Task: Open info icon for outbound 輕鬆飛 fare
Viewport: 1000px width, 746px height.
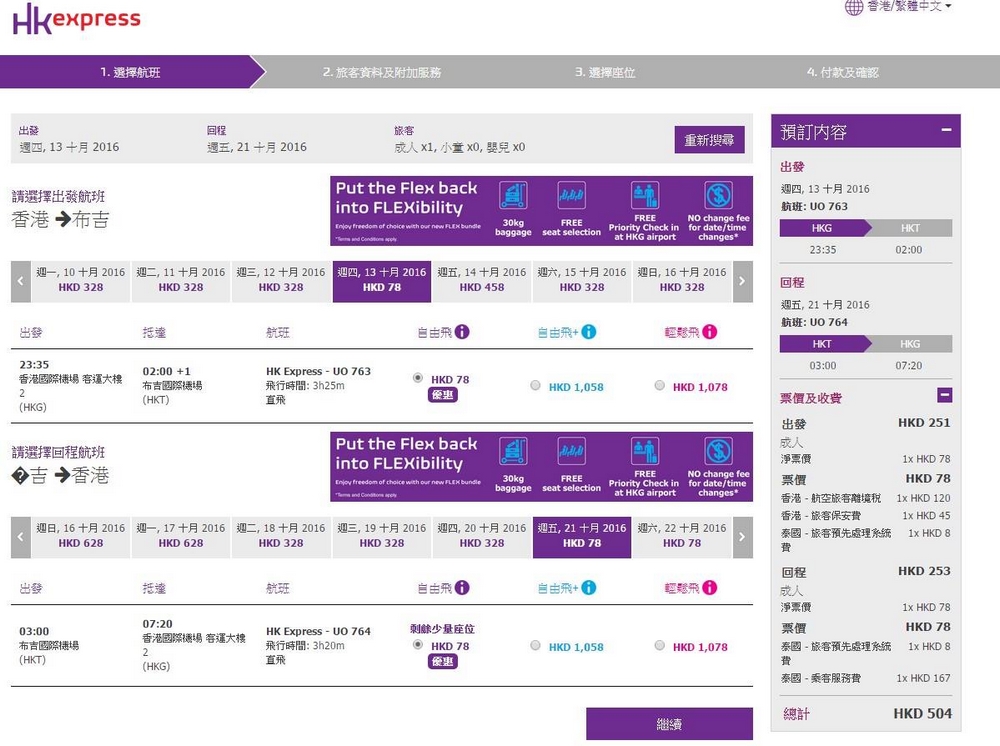Action: (x=710, y=332)
